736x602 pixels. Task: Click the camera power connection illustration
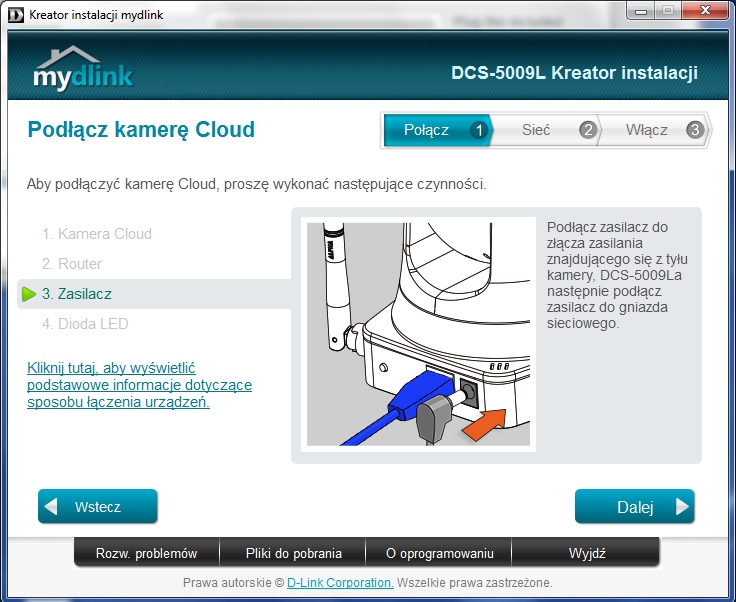418,334
